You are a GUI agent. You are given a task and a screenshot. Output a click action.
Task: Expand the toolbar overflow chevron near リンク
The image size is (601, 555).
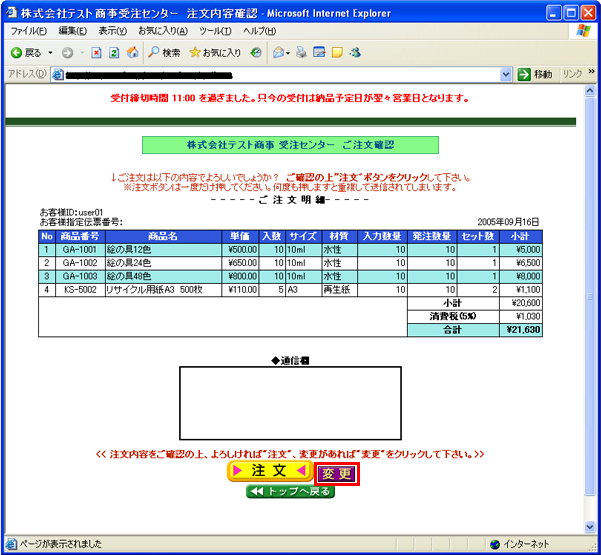click(x=591, y=71)
